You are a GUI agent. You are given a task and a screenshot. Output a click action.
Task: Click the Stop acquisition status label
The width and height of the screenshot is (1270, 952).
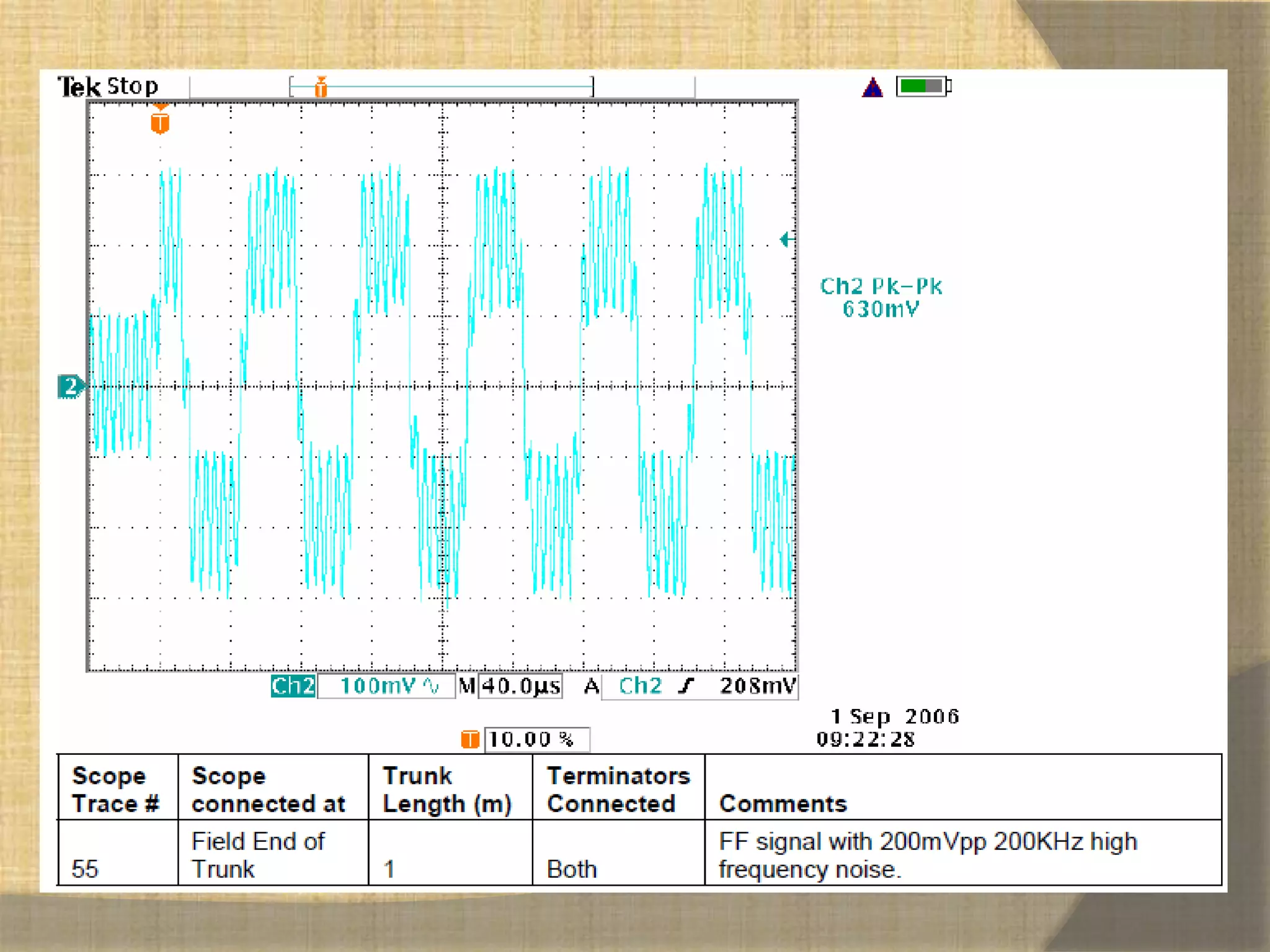[133, 87]
